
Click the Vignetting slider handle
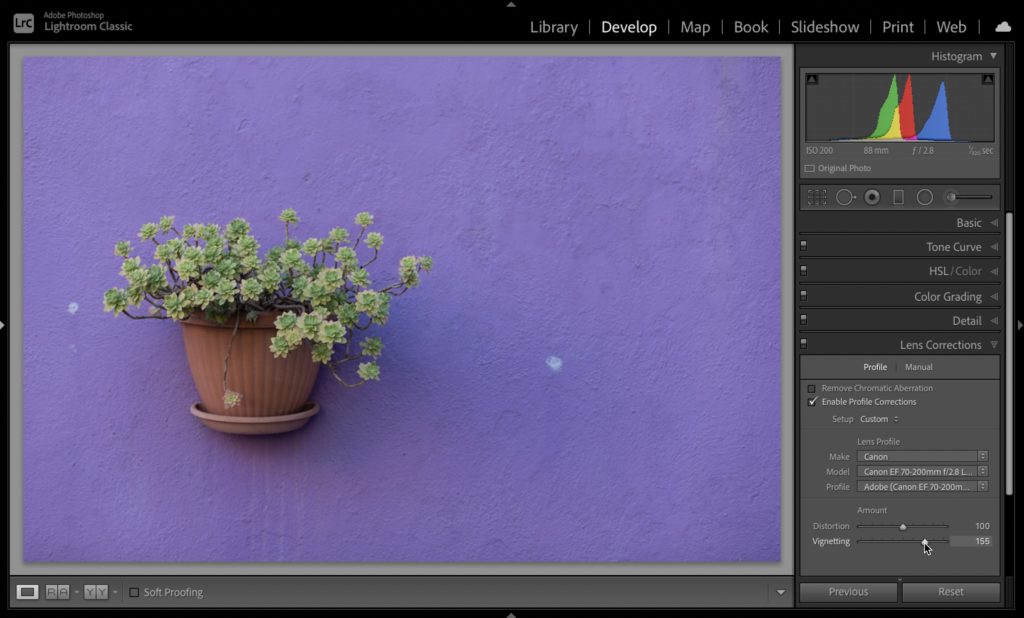pyautogui.click(x=925, y=542)
